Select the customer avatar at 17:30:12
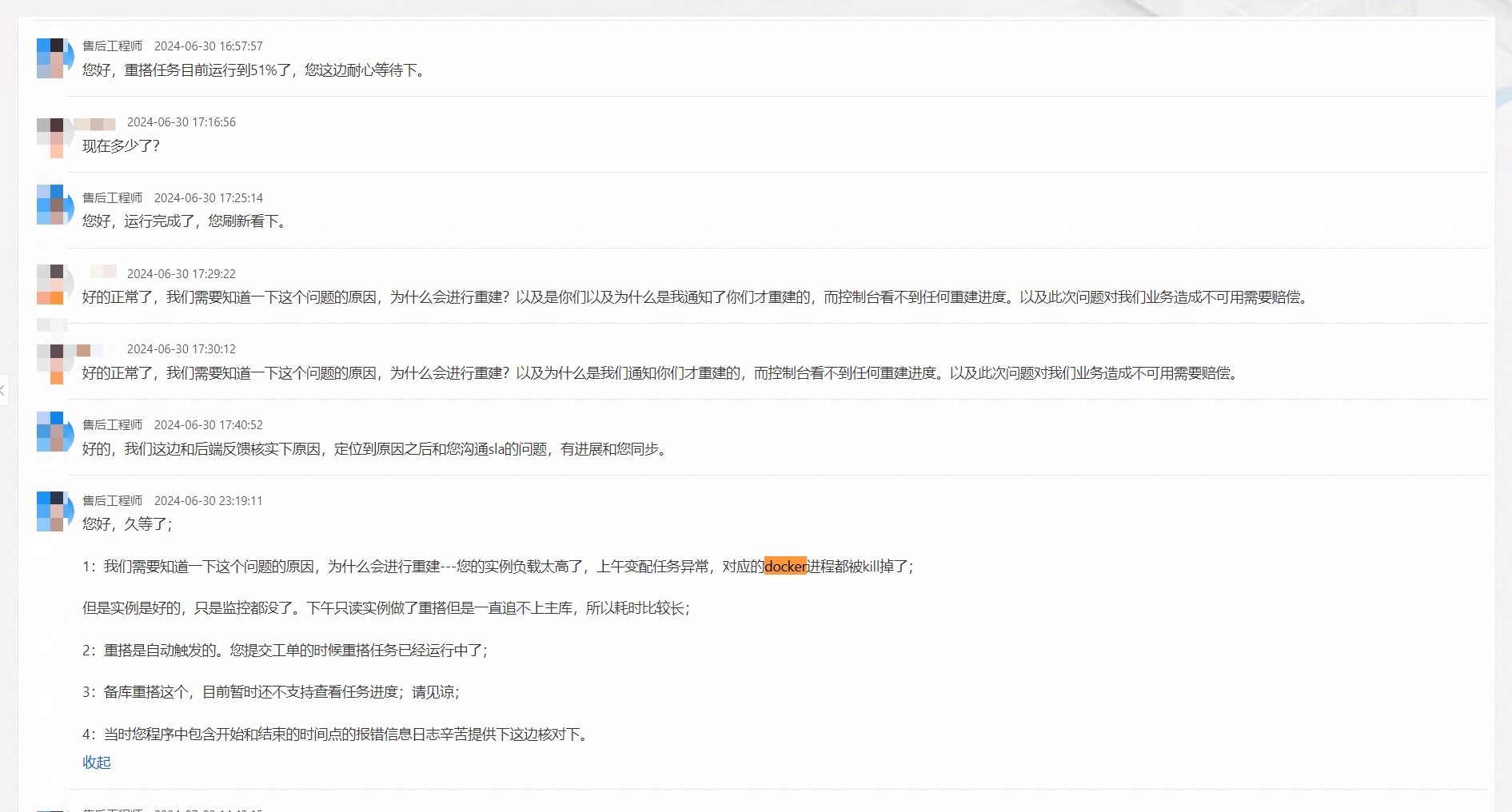1512x812 pixels. tap(54, 364)
